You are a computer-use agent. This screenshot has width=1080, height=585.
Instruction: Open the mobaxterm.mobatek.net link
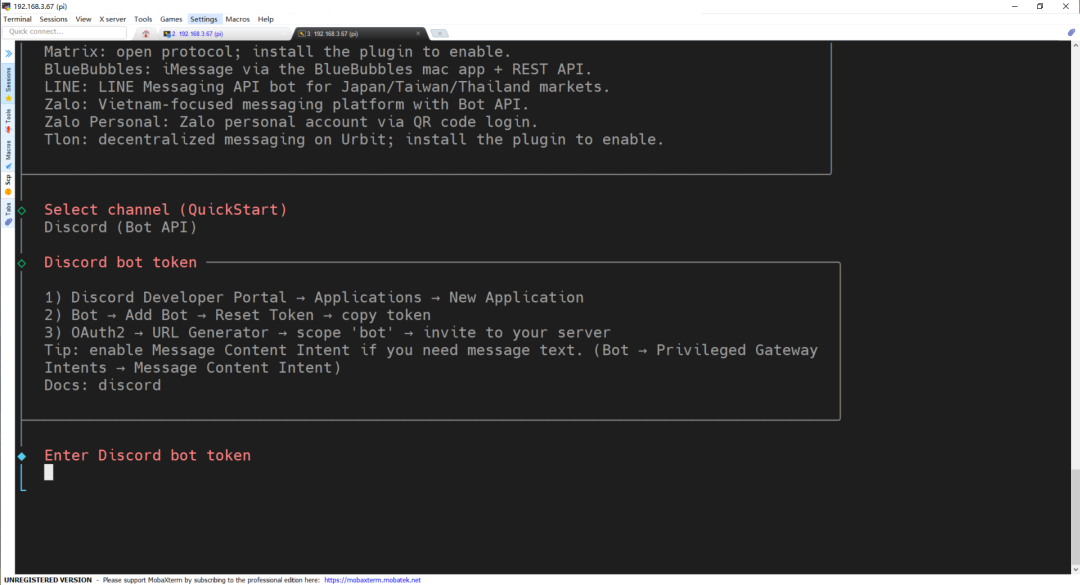[372, 580]
